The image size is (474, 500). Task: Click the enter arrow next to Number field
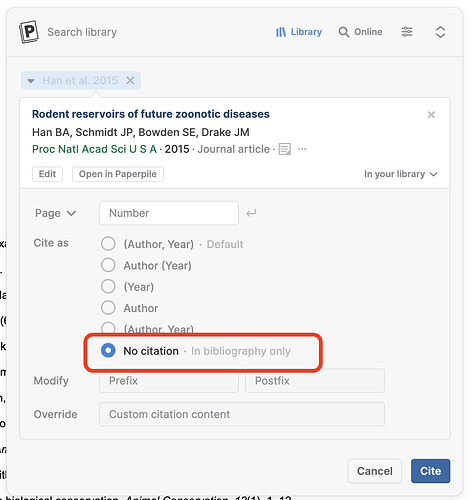pyautogui.click(x=251, y=213)
